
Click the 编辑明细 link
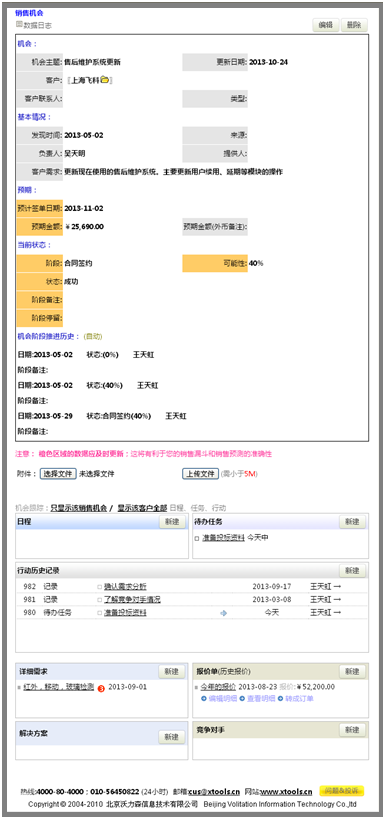click(223, 699)
